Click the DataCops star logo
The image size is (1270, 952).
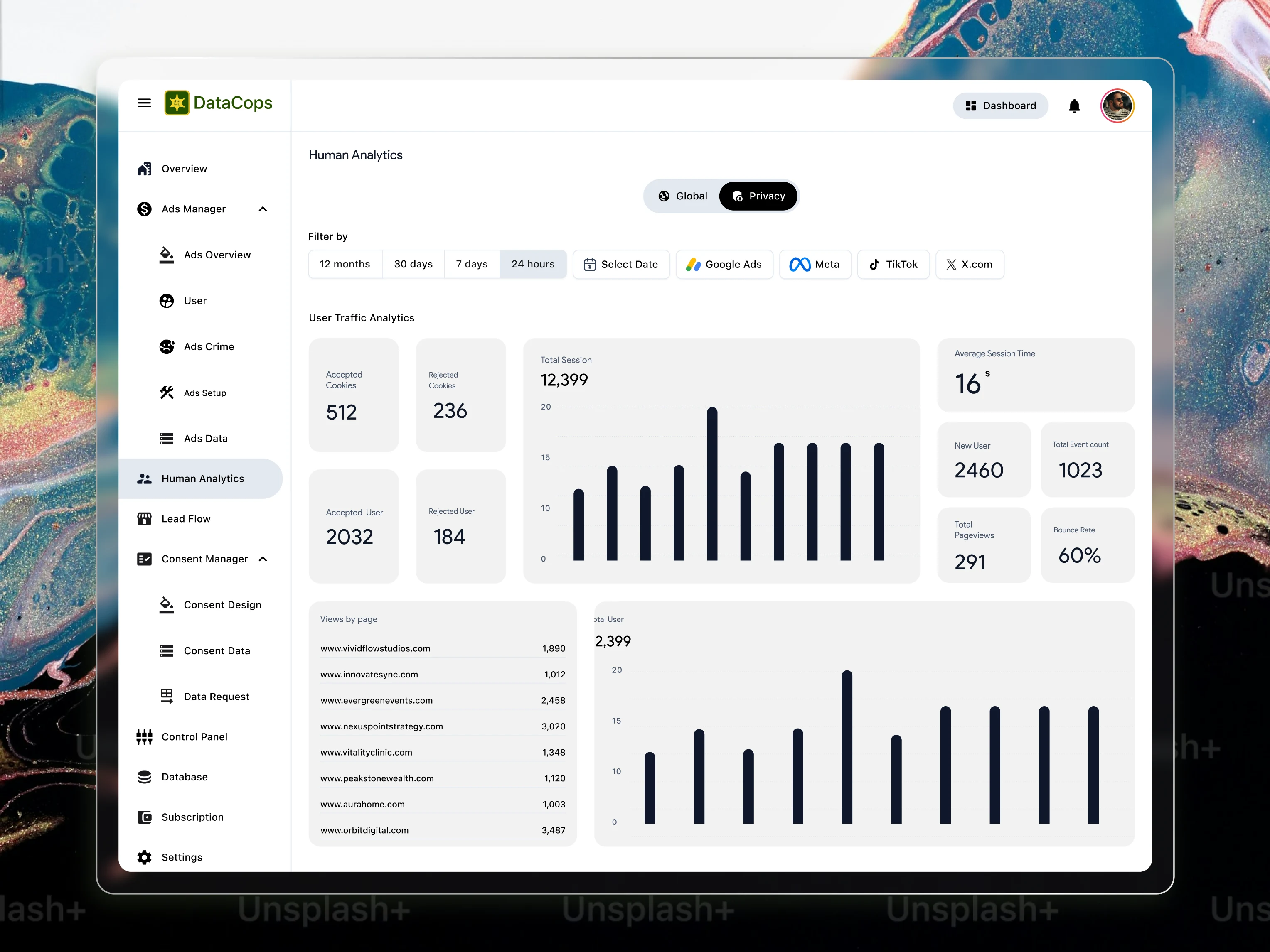point(177,103)
